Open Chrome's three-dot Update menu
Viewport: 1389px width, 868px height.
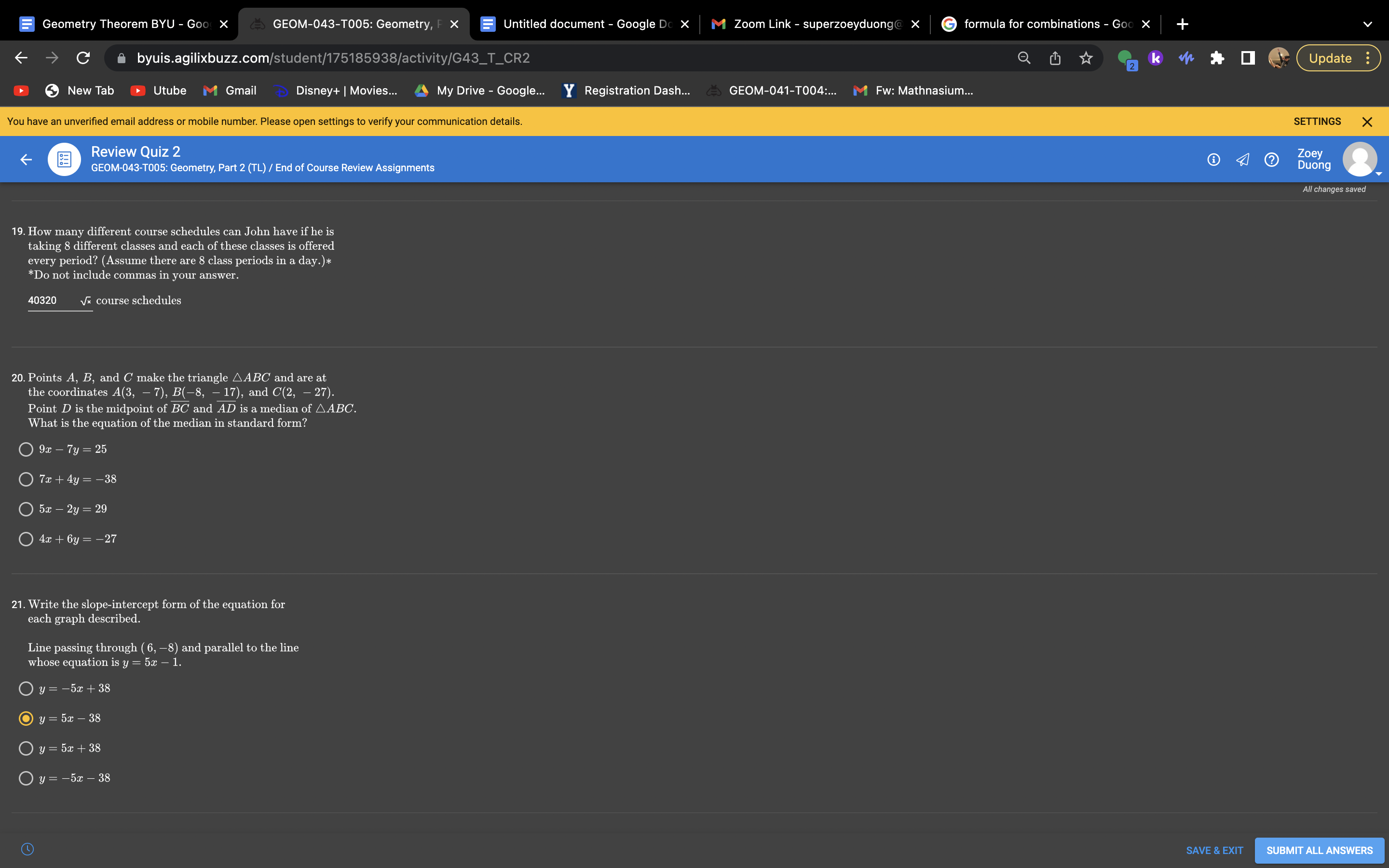point(1368,58)
